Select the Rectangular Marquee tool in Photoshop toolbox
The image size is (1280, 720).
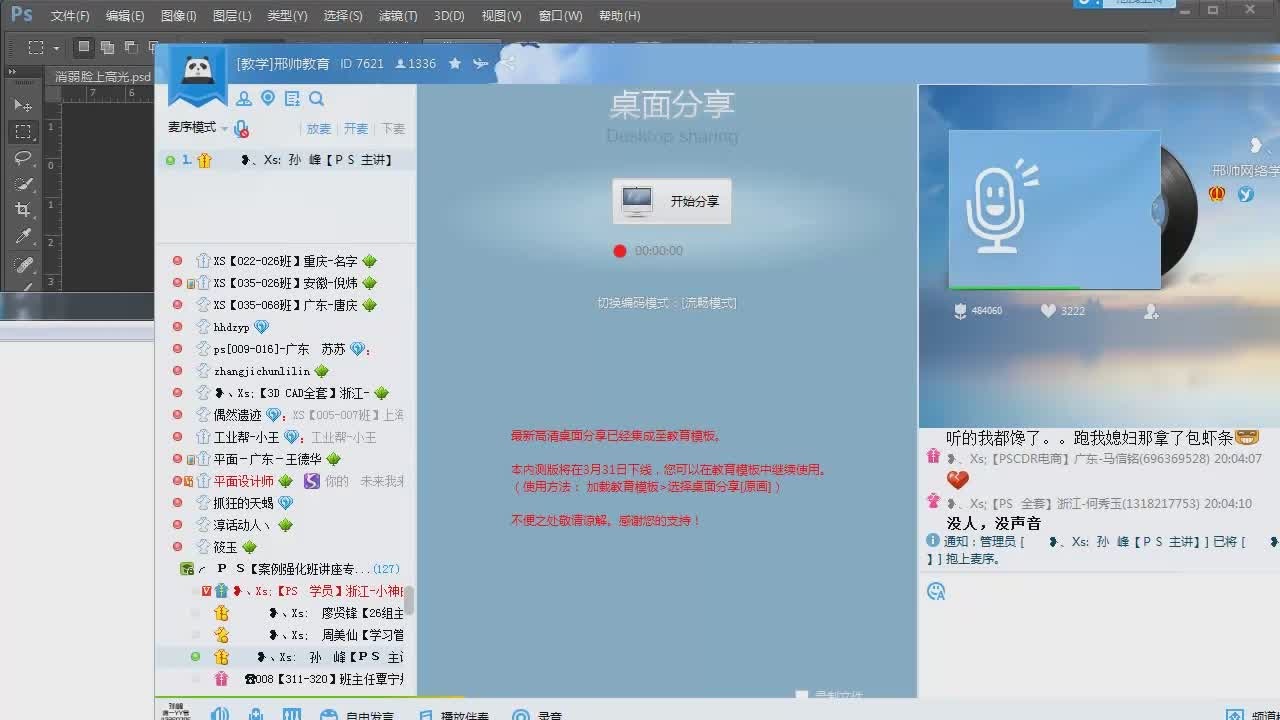(22, 131)
